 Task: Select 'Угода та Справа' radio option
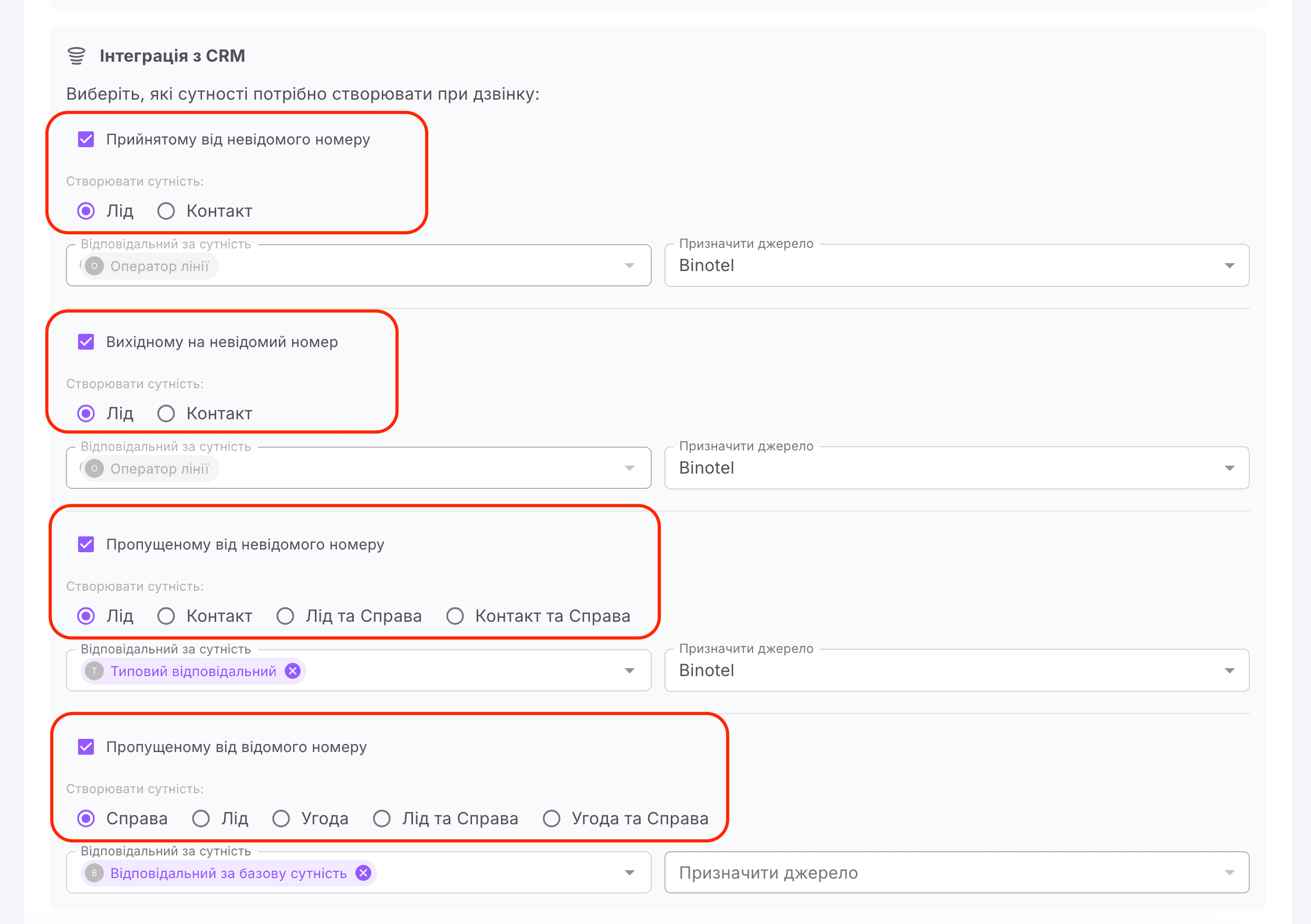(552, 819)
